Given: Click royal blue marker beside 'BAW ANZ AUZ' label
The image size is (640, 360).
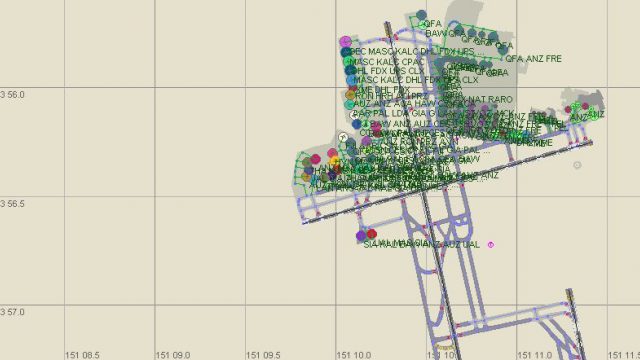Looking at the screenshot, I should (357, 124).
